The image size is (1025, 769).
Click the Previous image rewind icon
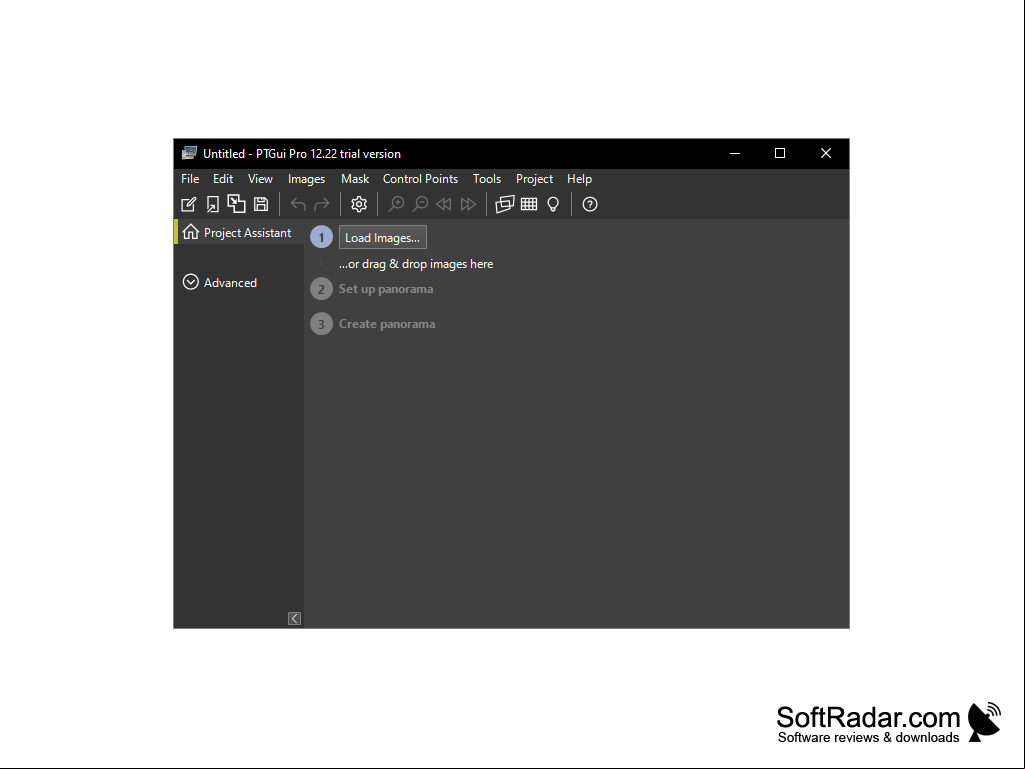(x=444, y=205)
